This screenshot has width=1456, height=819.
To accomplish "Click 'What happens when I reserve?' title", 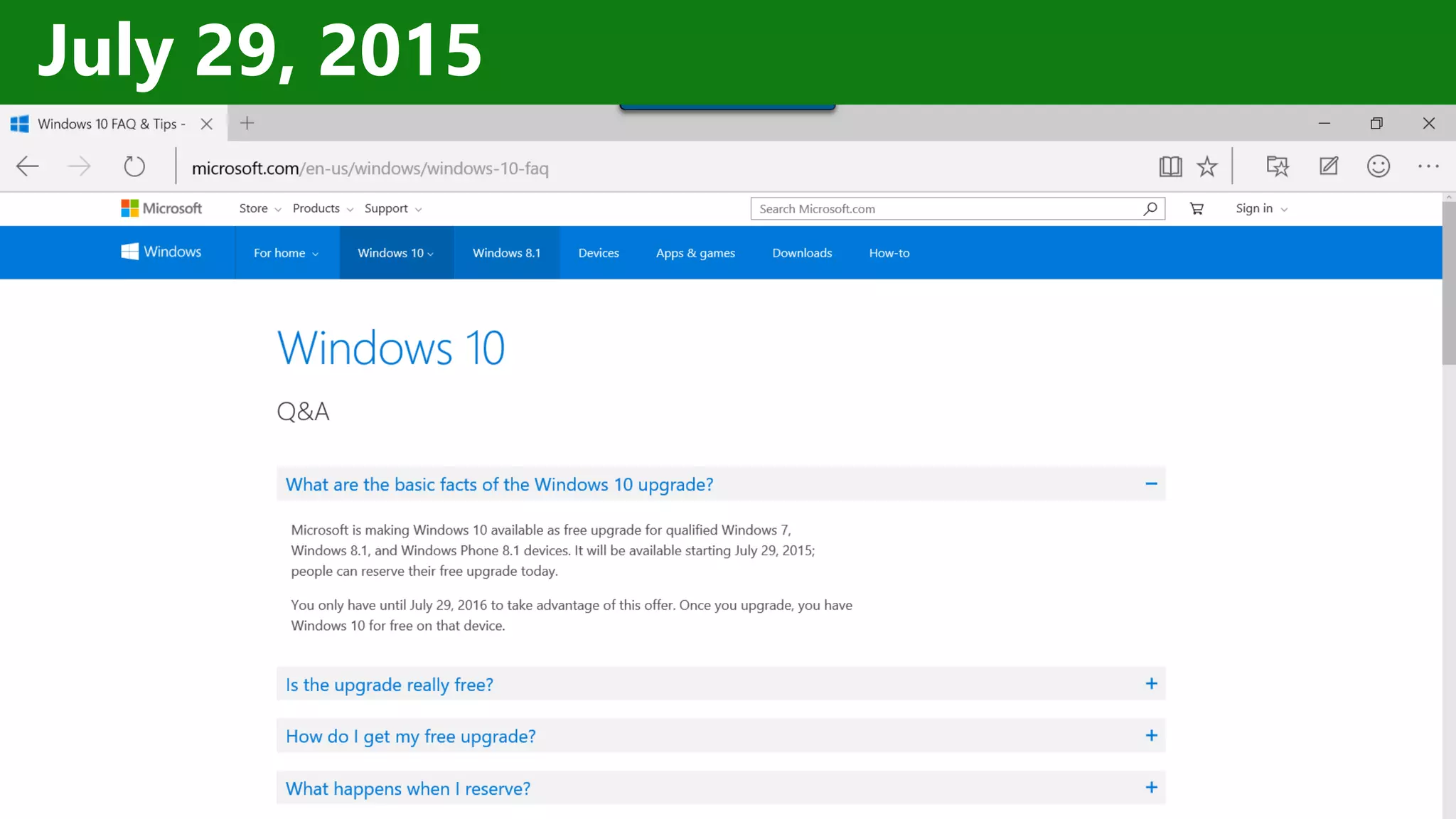I will (x=407, y=788).
